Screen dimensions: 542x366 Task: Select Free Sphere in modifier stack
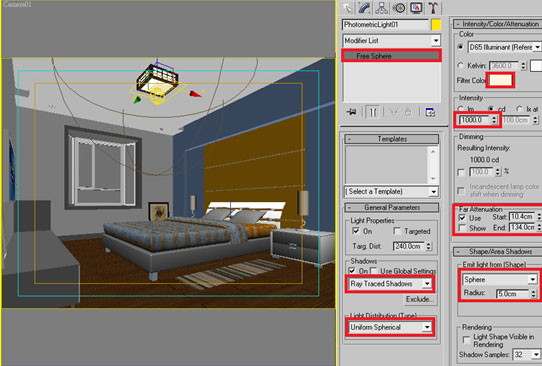[391, 56]
